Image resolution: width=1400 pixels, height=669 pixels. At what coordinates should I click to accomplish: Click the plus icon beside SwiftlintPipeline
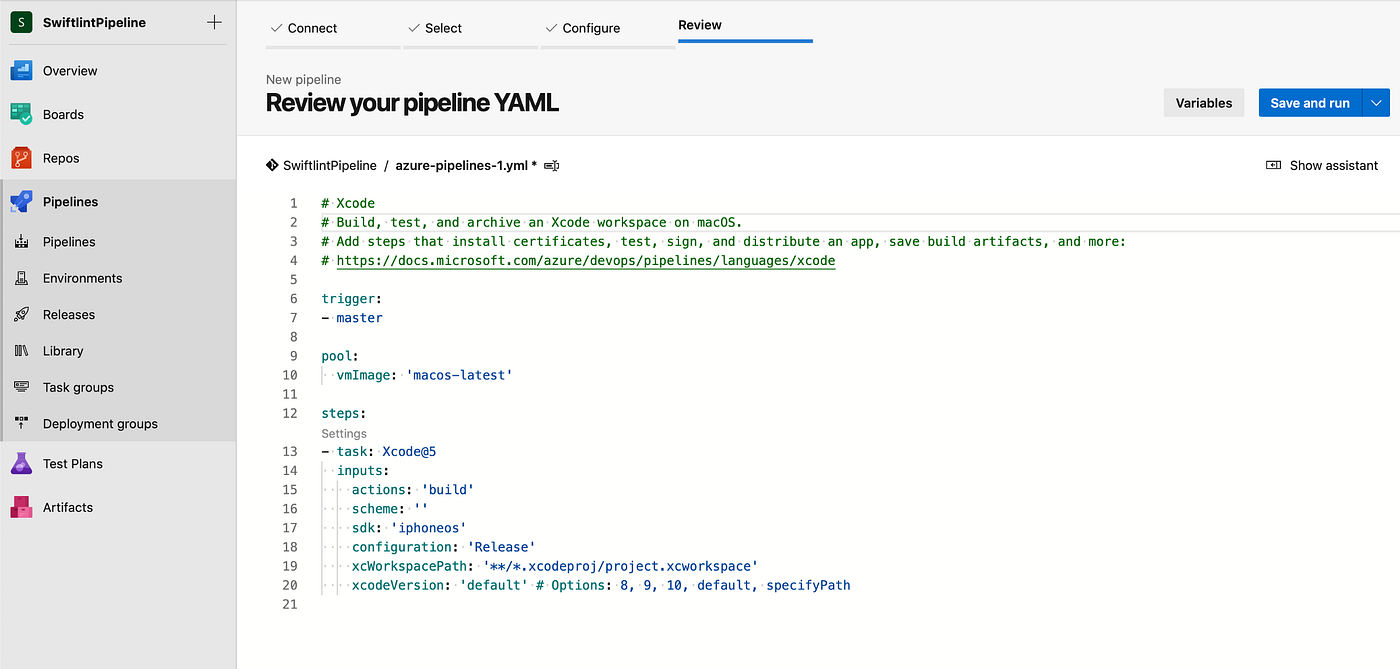(214, 22)
